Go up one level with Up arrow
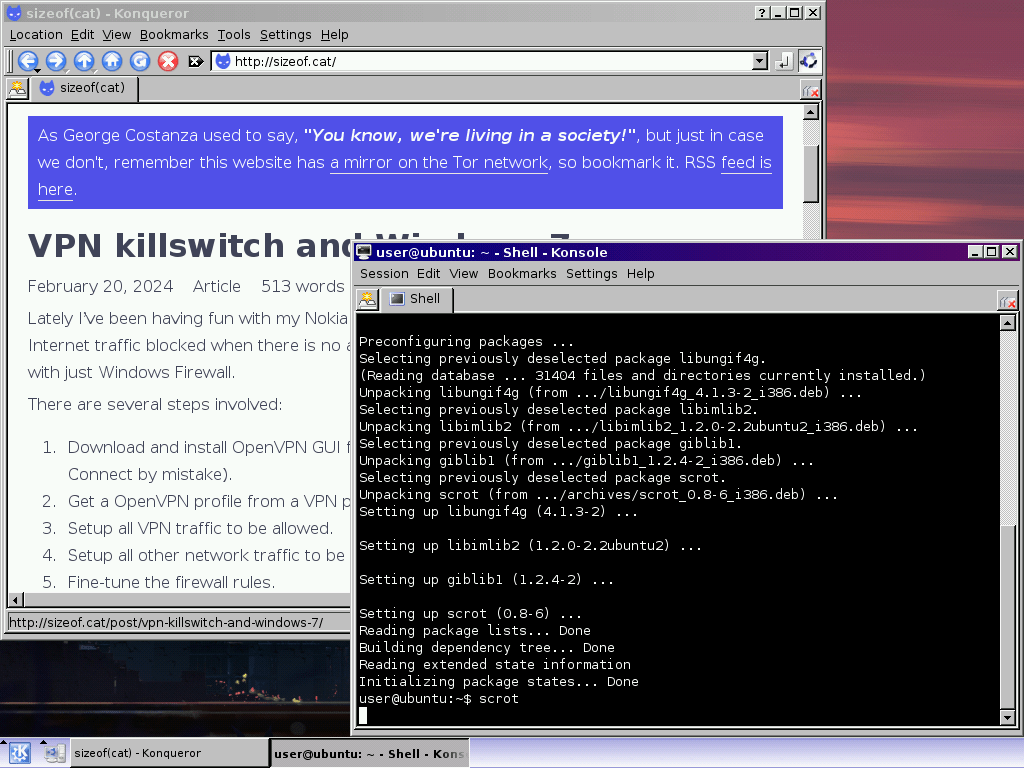The height and width of the screenshot is (768, 1024). (84, 61)
